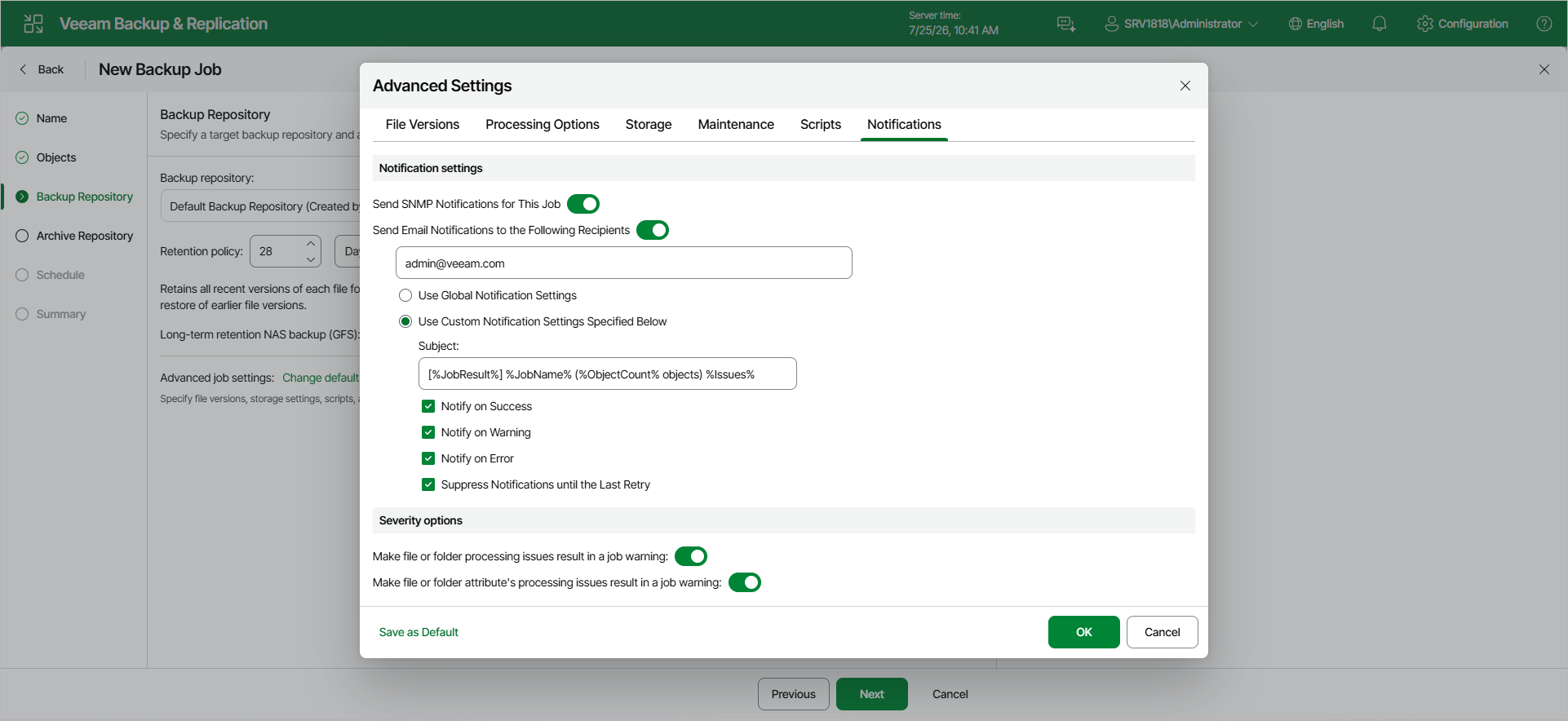Switch to the Storage tab
Screen dimensions: 1568x721
click(649, 124)
